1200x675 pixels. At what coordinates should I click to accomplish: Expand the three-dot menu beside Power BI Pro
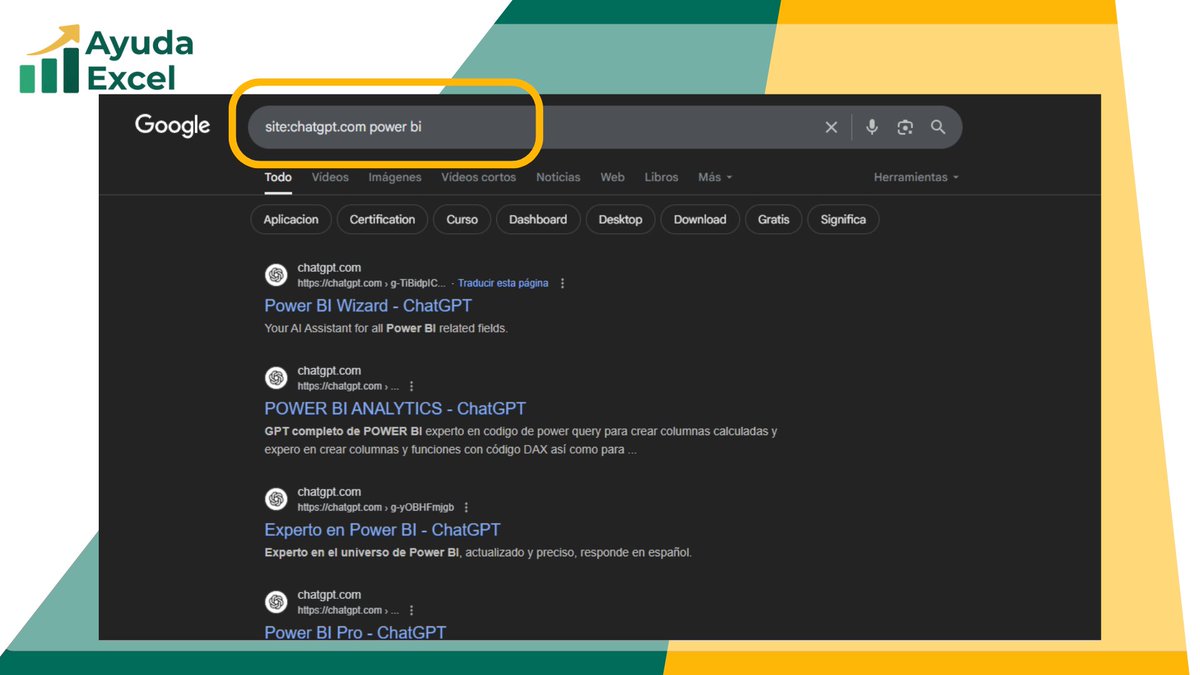(x=412, y=609)
